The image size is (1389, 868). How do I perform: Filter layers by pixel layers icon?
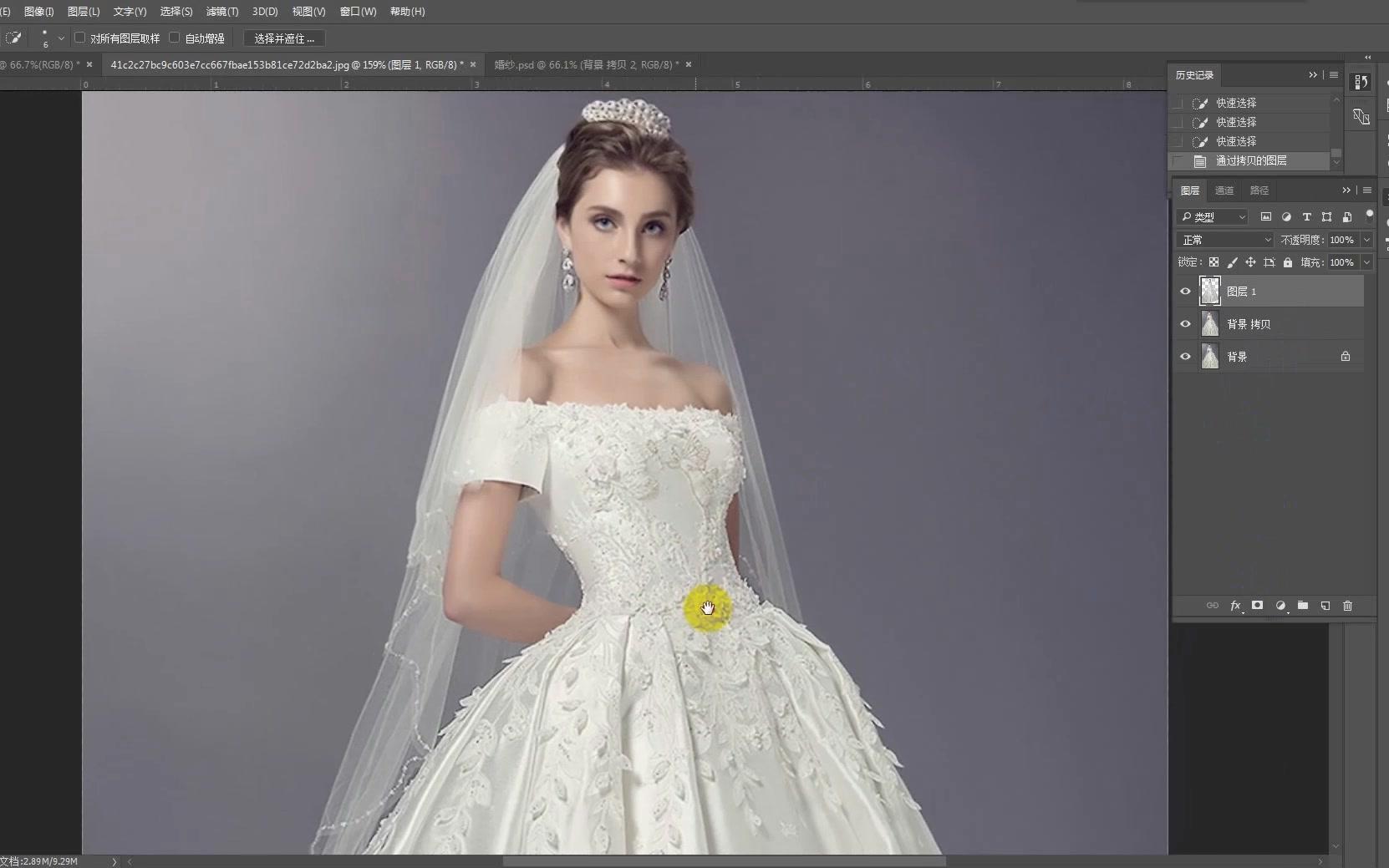(x=1265, y=217)
